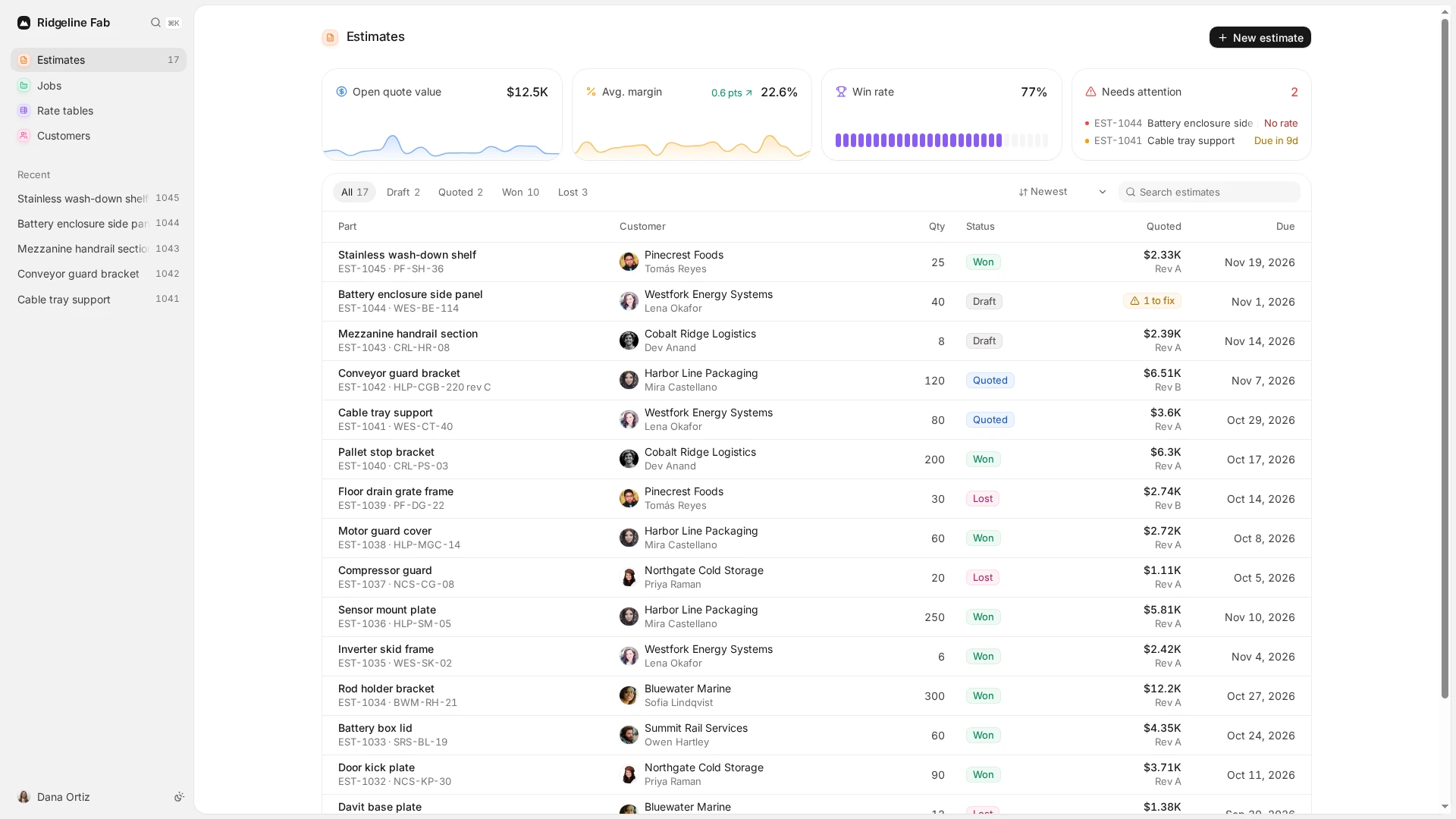The image size is (1456, 819).
Task: Click Owen Hartley avatar in Battery box lid row
Action: (629, 735)
